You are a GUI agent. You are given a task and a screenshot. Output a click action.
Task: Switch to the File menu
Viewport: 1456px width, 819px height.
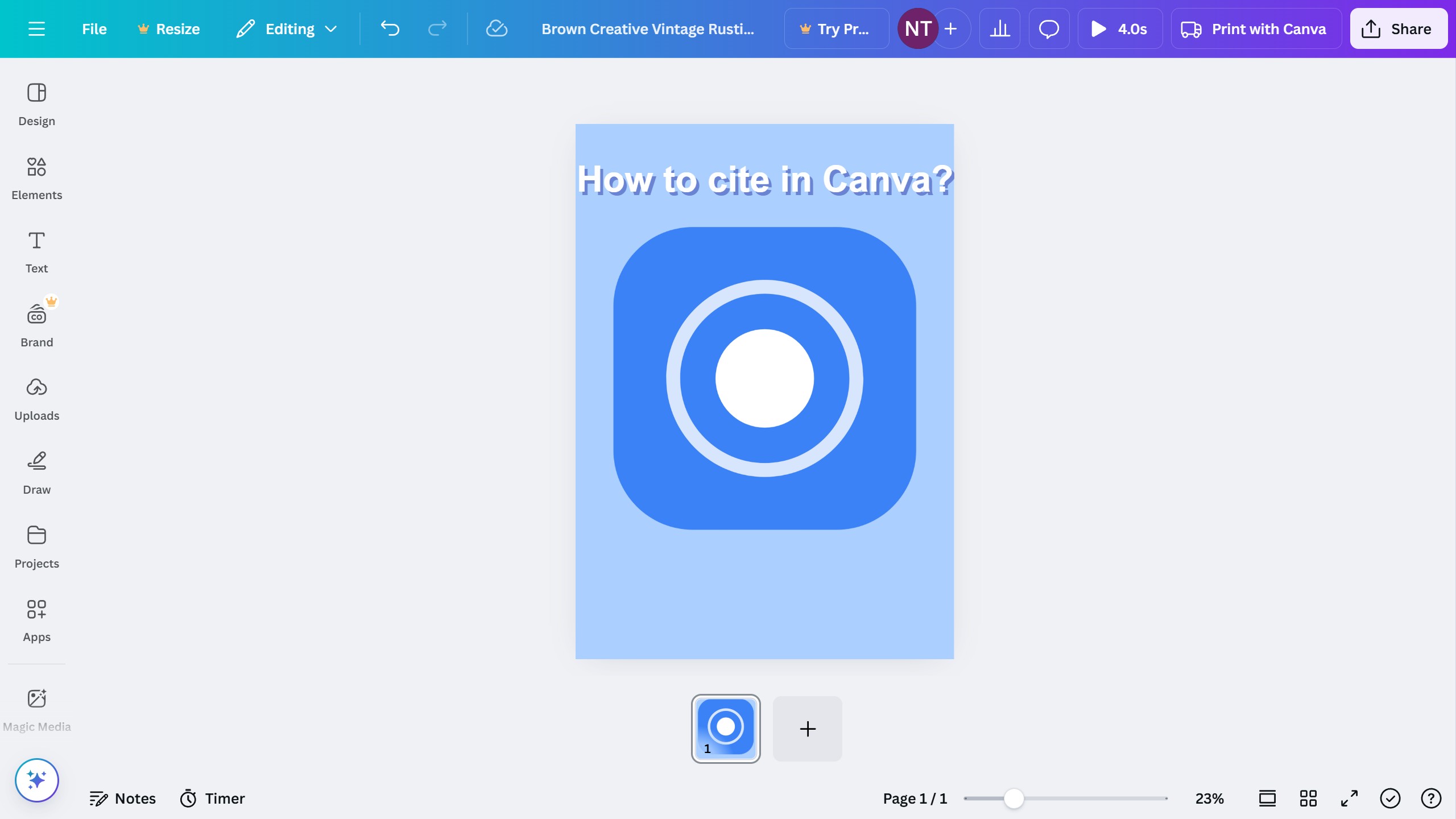coord(93,28)
